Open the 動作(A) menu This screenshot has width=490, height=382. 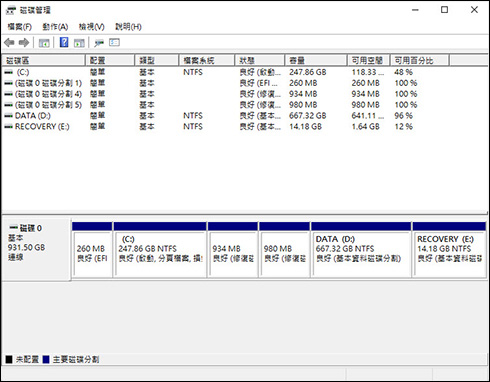click(55, 27)
